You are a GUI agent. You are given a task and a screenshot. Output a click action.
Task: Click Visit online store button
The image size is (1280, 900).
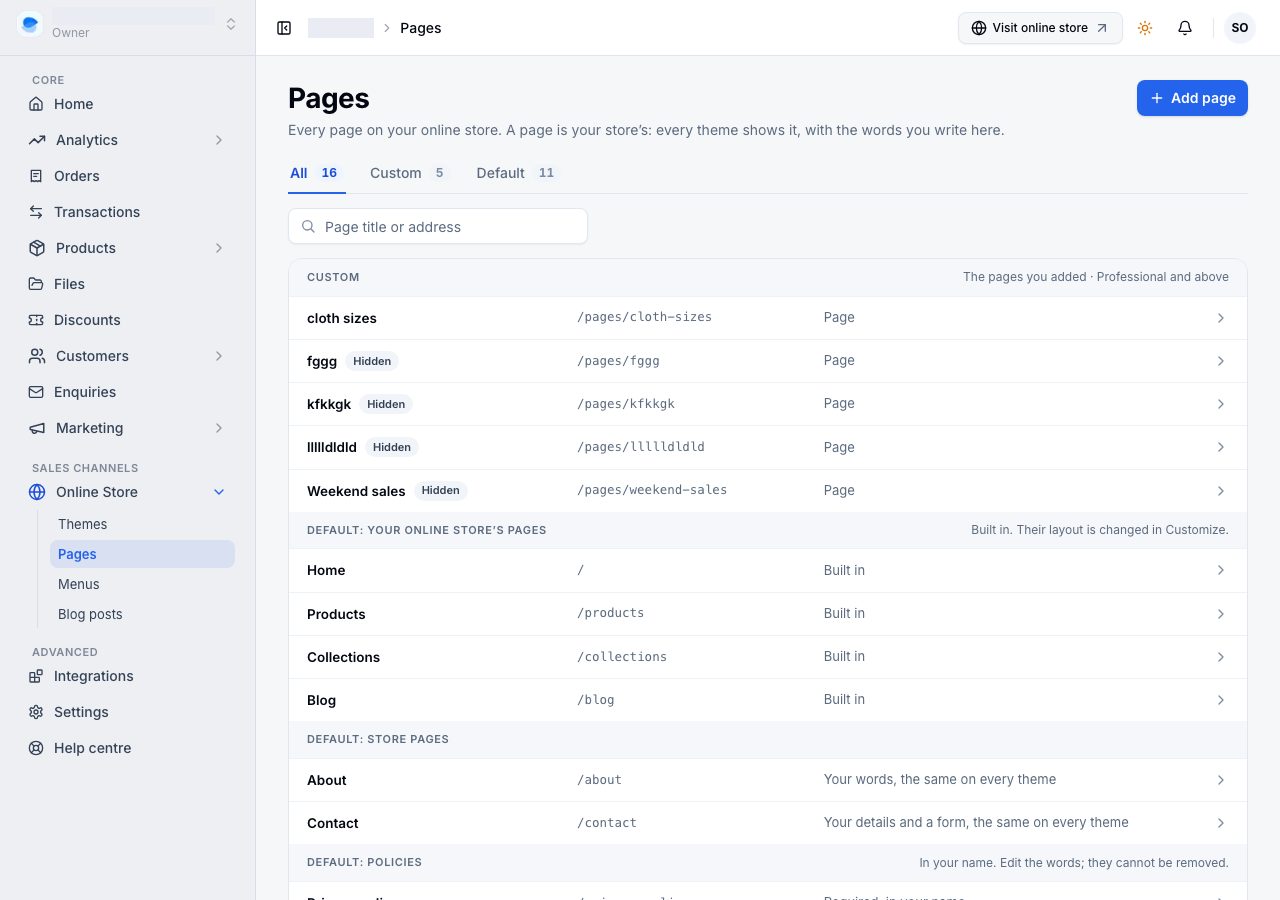[x=1040, y=28]
